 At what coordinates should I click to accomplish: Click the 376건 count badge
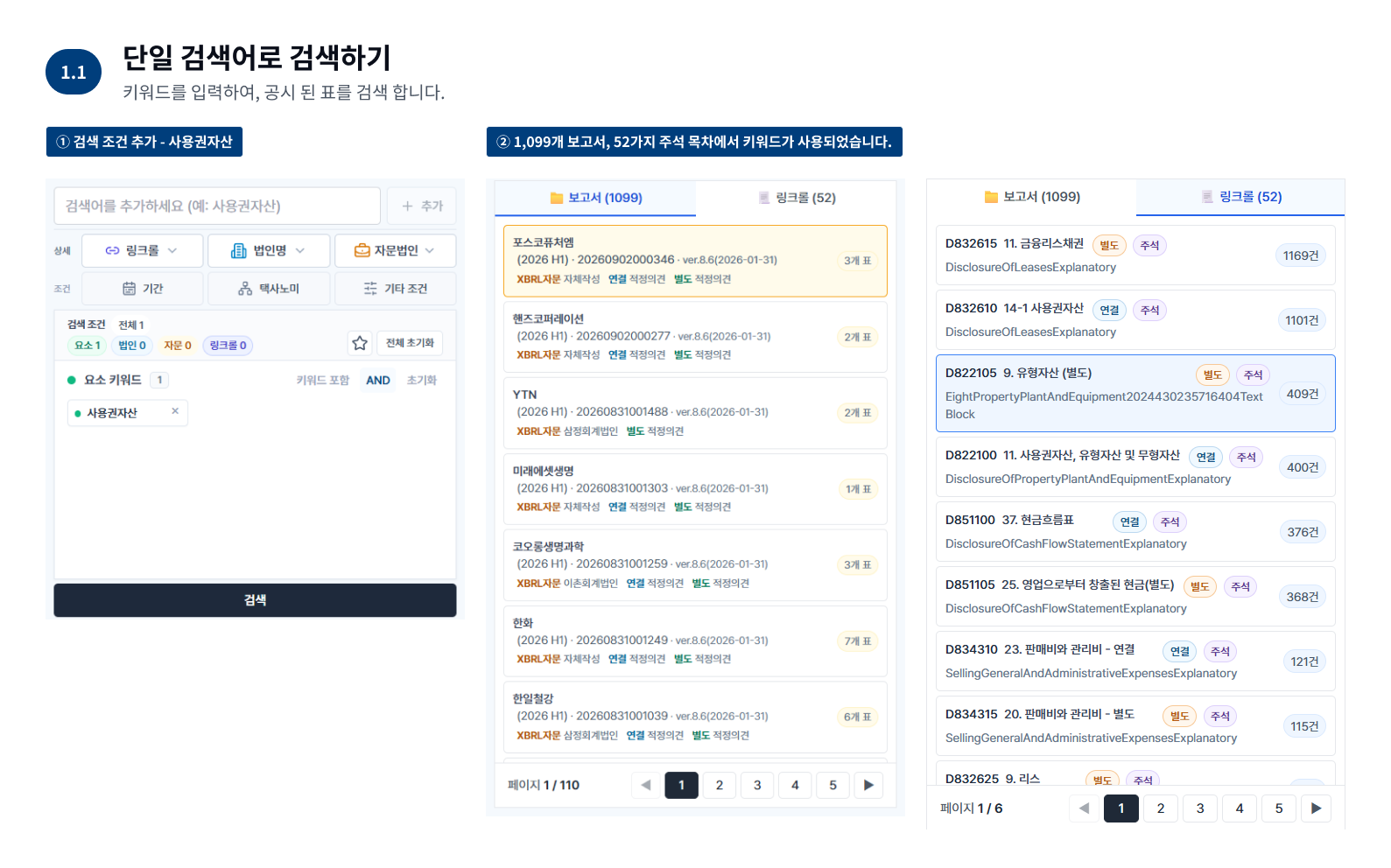point(1303,532)
